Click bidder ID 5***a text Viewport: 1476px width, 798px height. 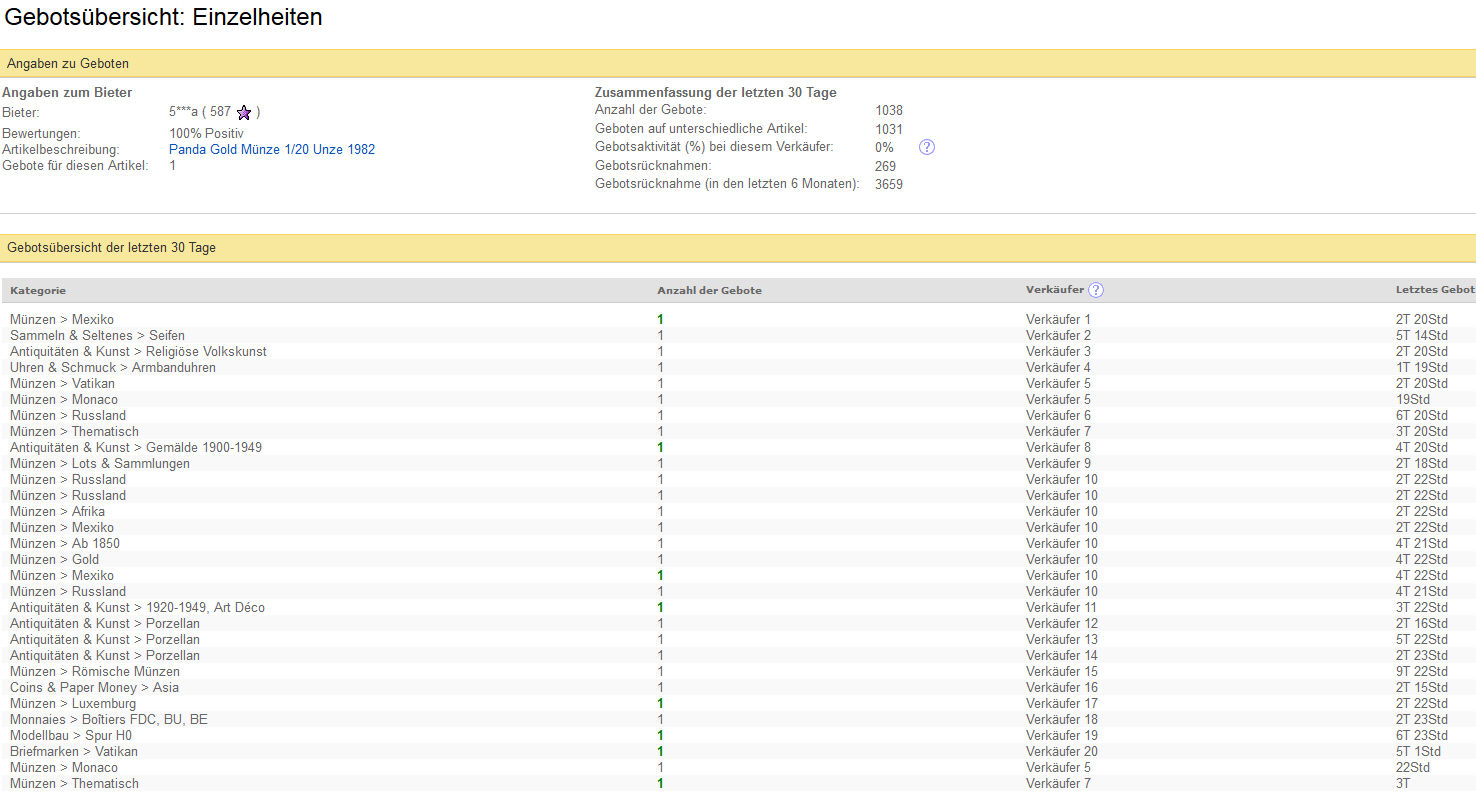pyautogui.click(x=183, y=112)
